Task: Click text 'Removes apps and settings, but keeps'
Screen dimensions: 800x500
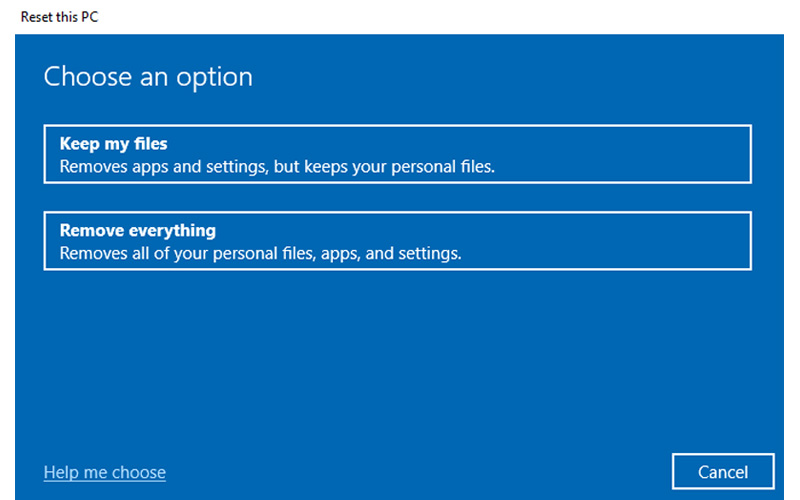Action: [200, 166]
